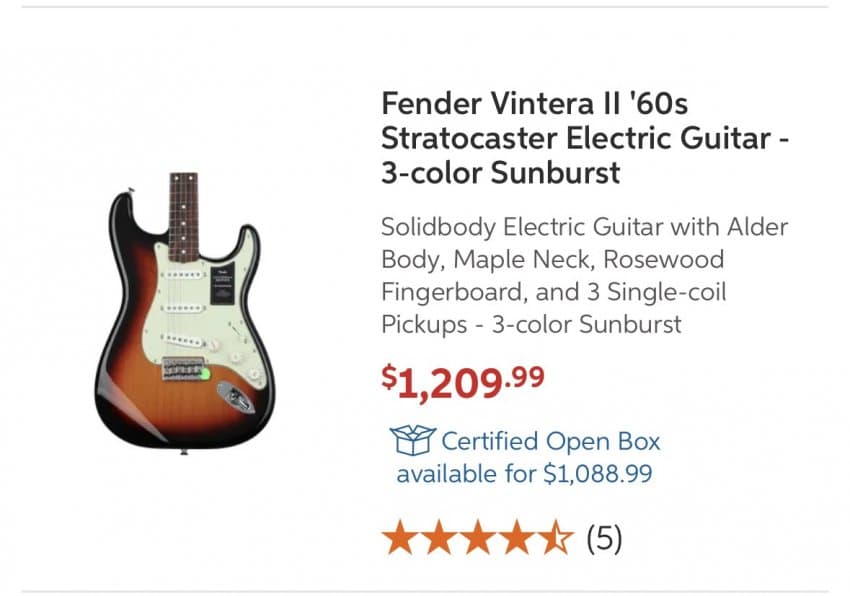This screenshot has width=850, height=596.
Task: Click the half-filled fifth star
Action: click(x=556, y=538)
